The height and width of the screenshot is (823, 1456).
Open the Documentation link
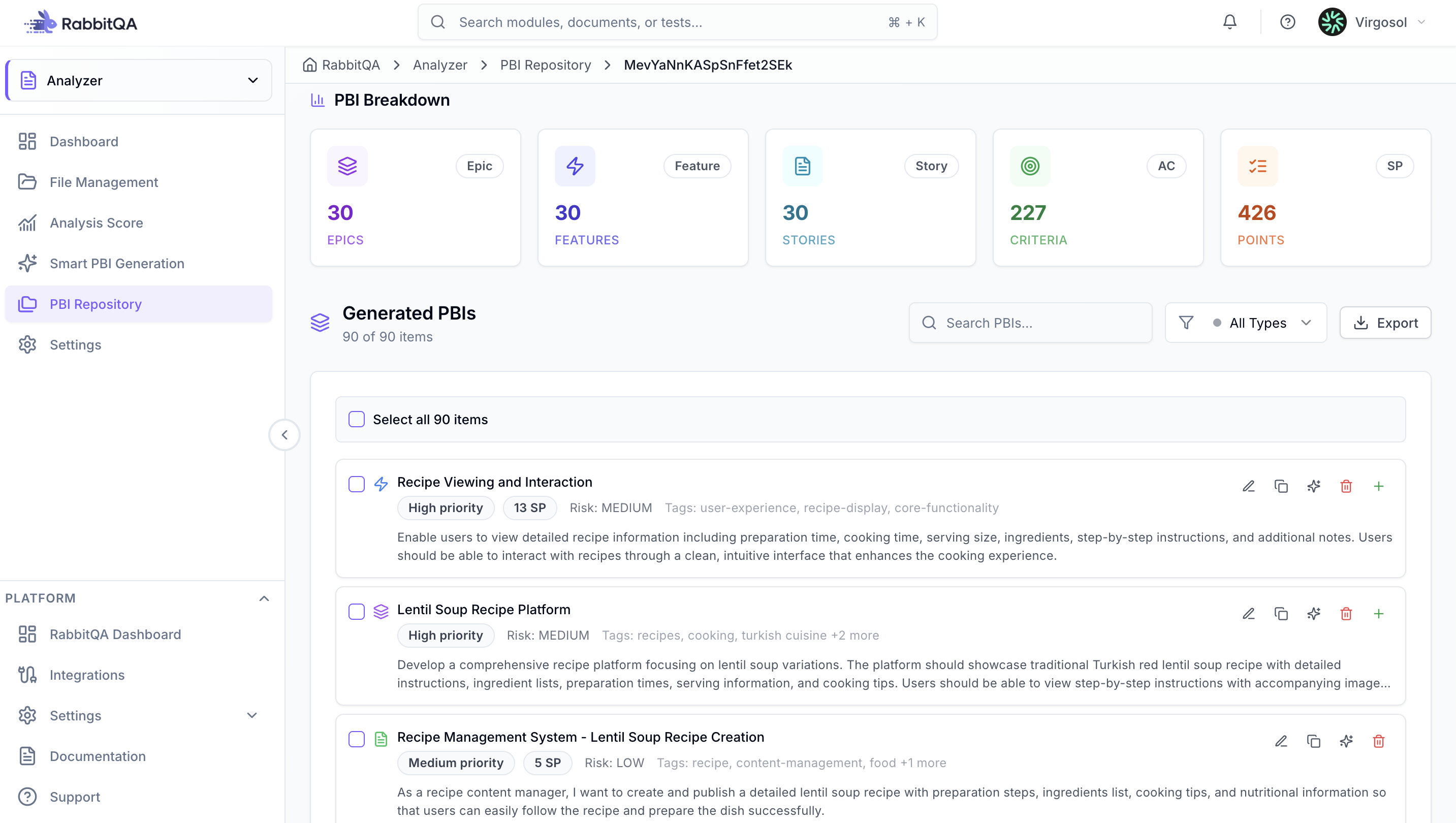pyautogui.click(x=139, y=756)
